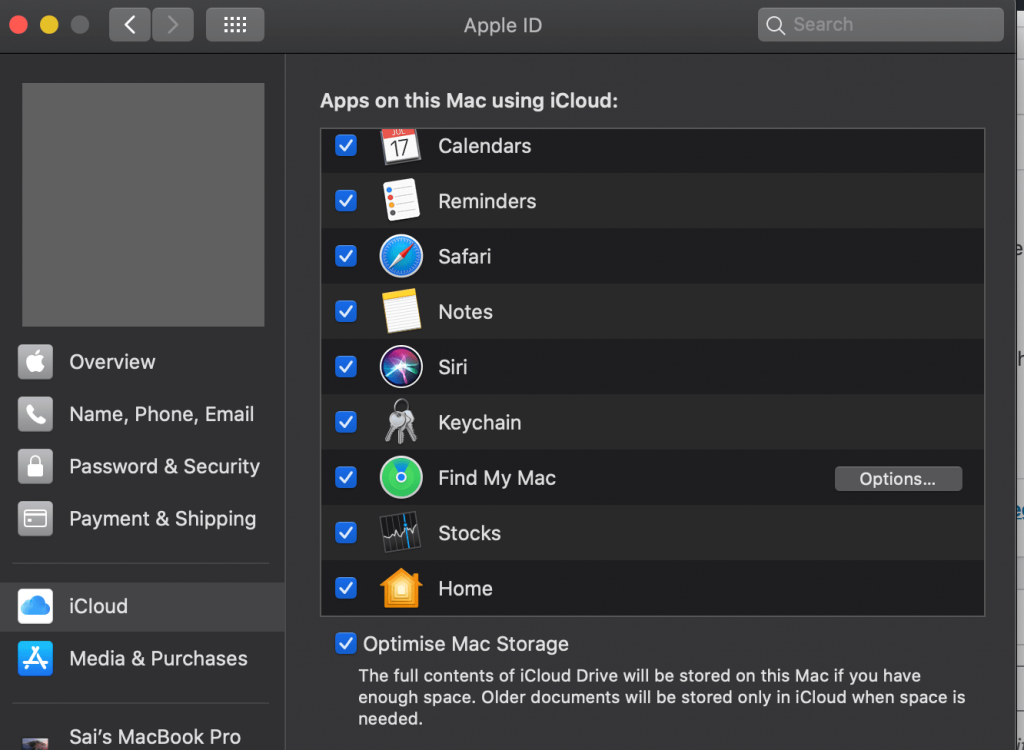Viewport: 1024px width, 750px height.
Task: Click the Reminders app icon
Action: tap(400, 200)
